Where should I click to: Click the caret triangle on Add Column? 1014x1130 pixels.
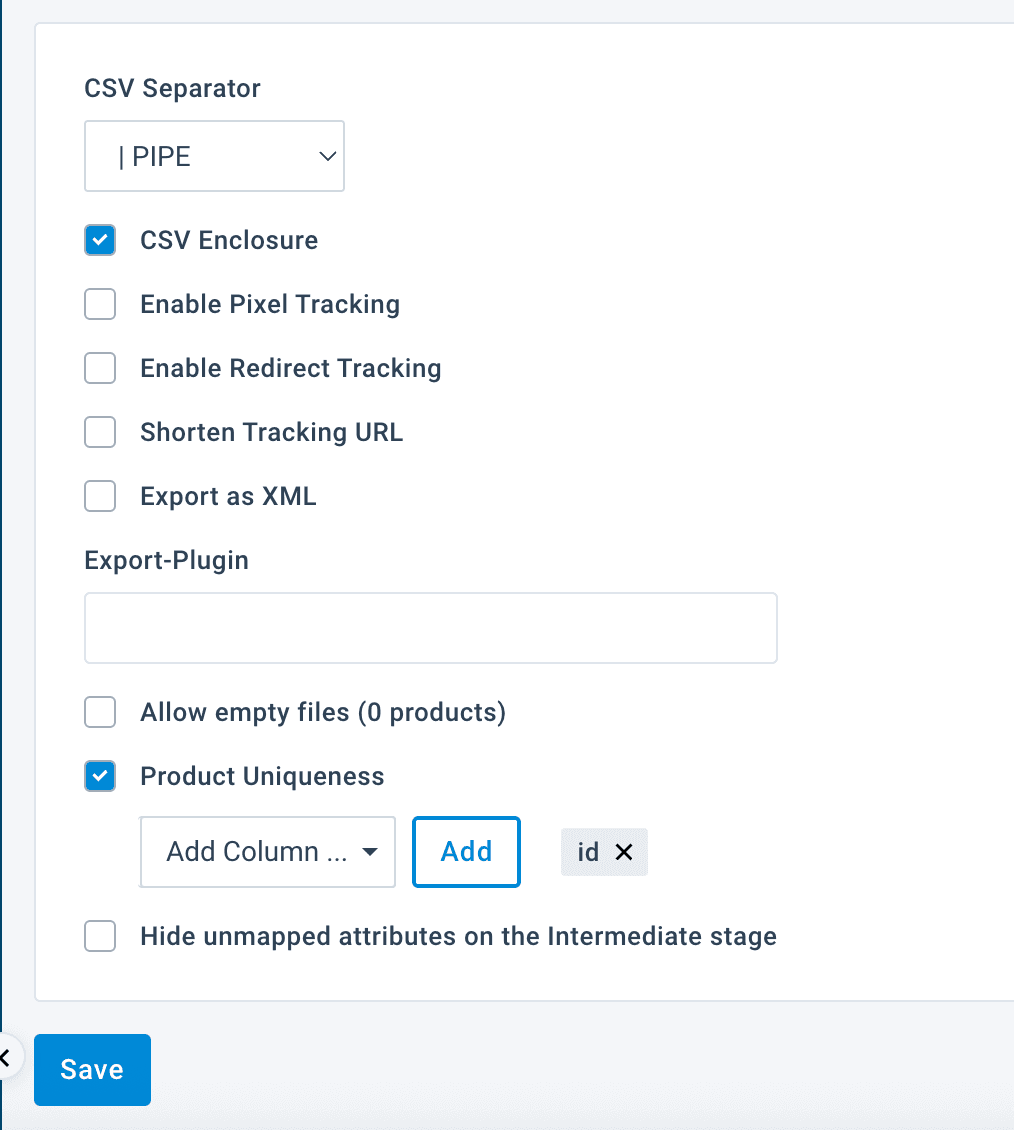370,852
